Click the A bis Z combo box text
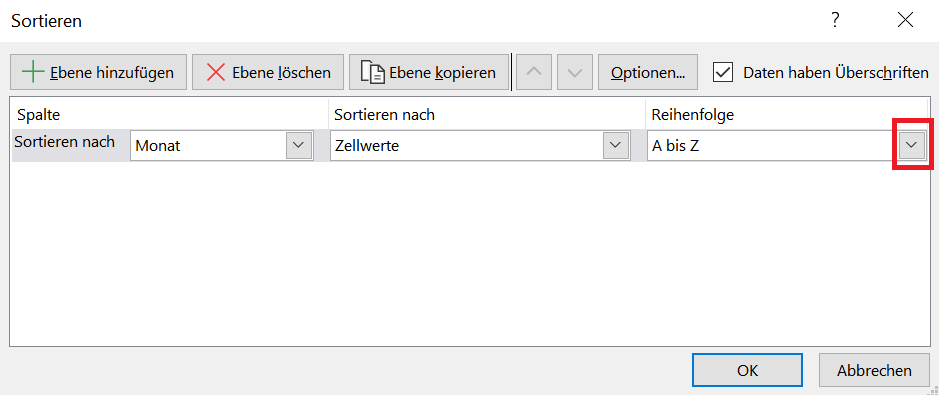Image resolution: width=939 pixels, height=395 pixels. coord(676,145)
